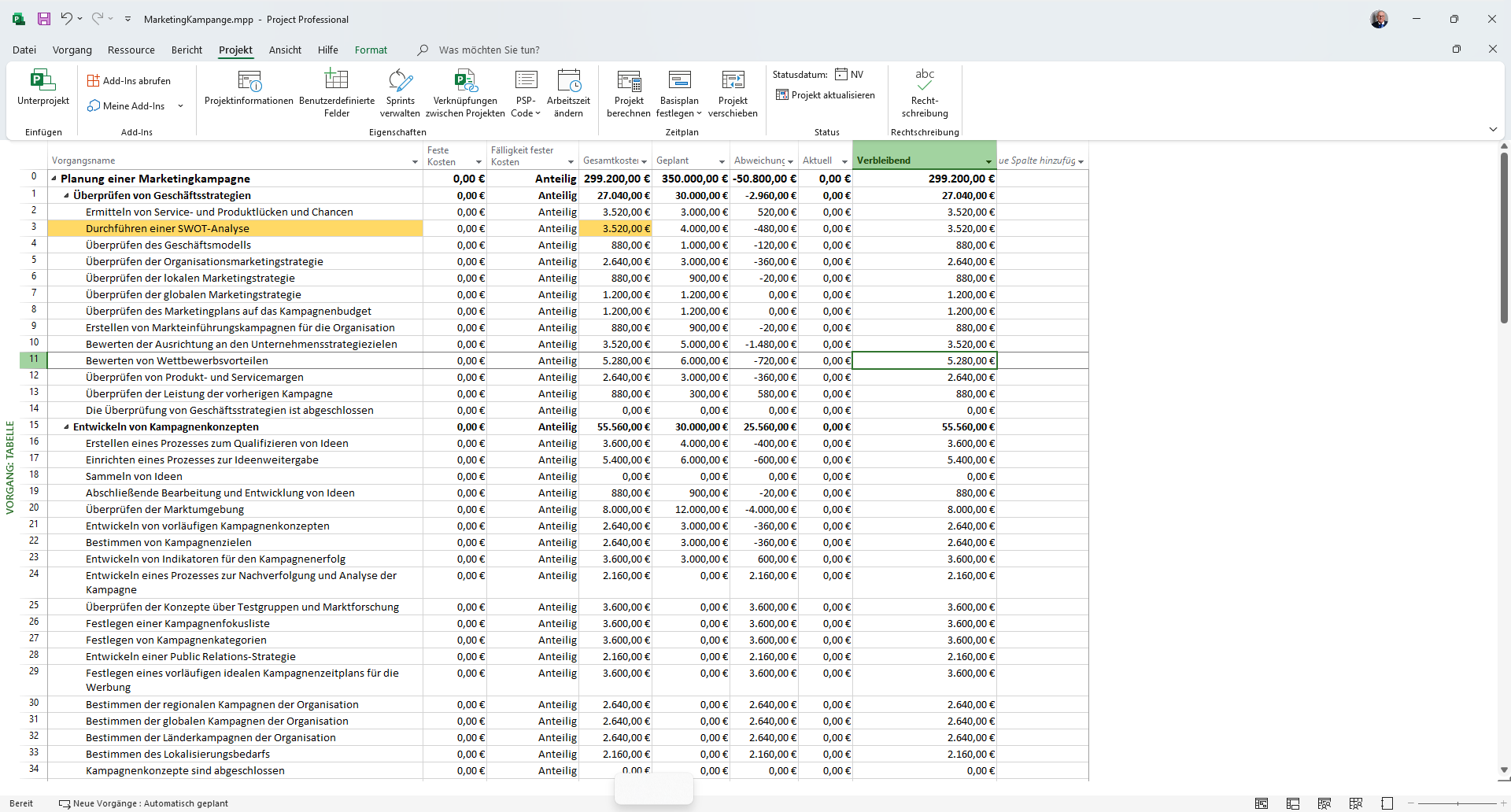Pick the Statusdatum calendar icon

[x=841, y=74]
